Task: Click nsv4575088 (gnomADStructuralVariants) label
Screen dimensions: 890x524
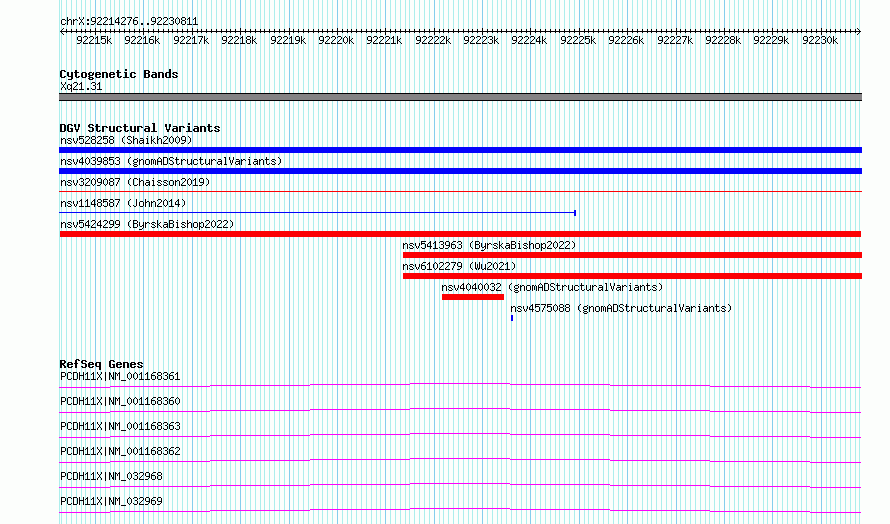Action: [621, 308]
